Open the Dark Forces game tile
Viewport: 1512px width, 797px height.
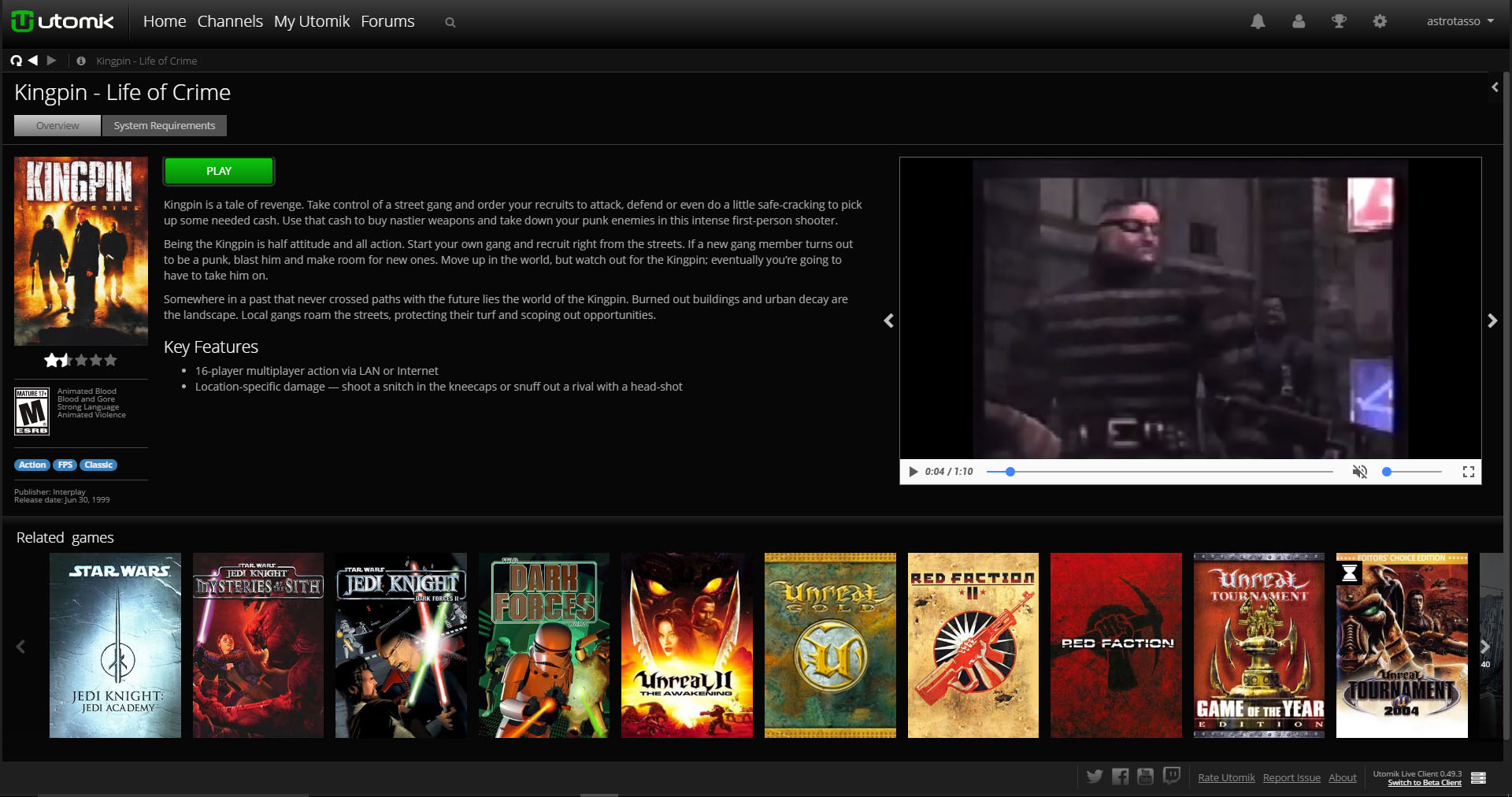tap(544, 645)
